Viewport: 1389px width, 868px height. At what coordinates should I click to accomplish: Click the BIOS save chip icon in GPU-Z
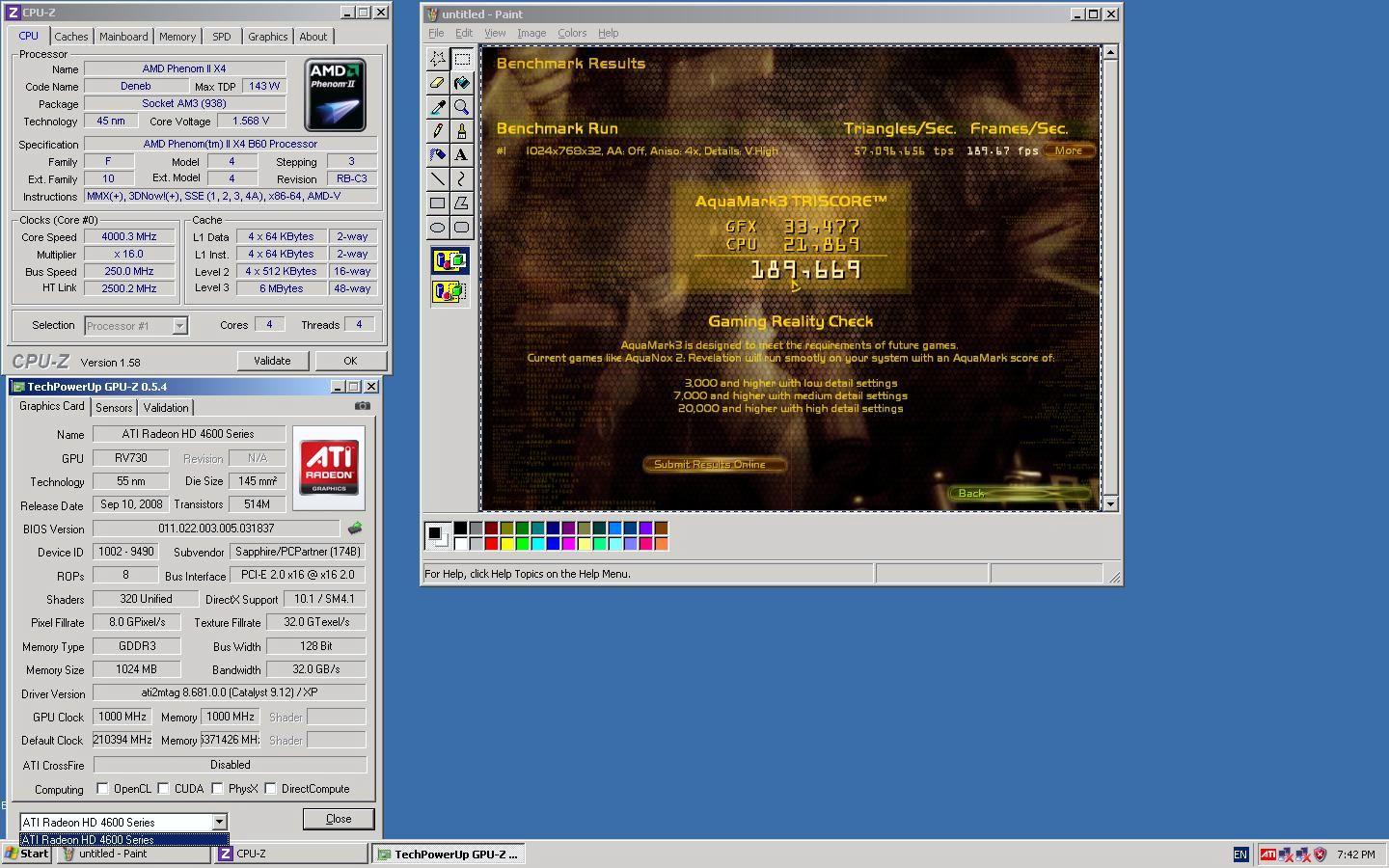[x=355, y=529]
